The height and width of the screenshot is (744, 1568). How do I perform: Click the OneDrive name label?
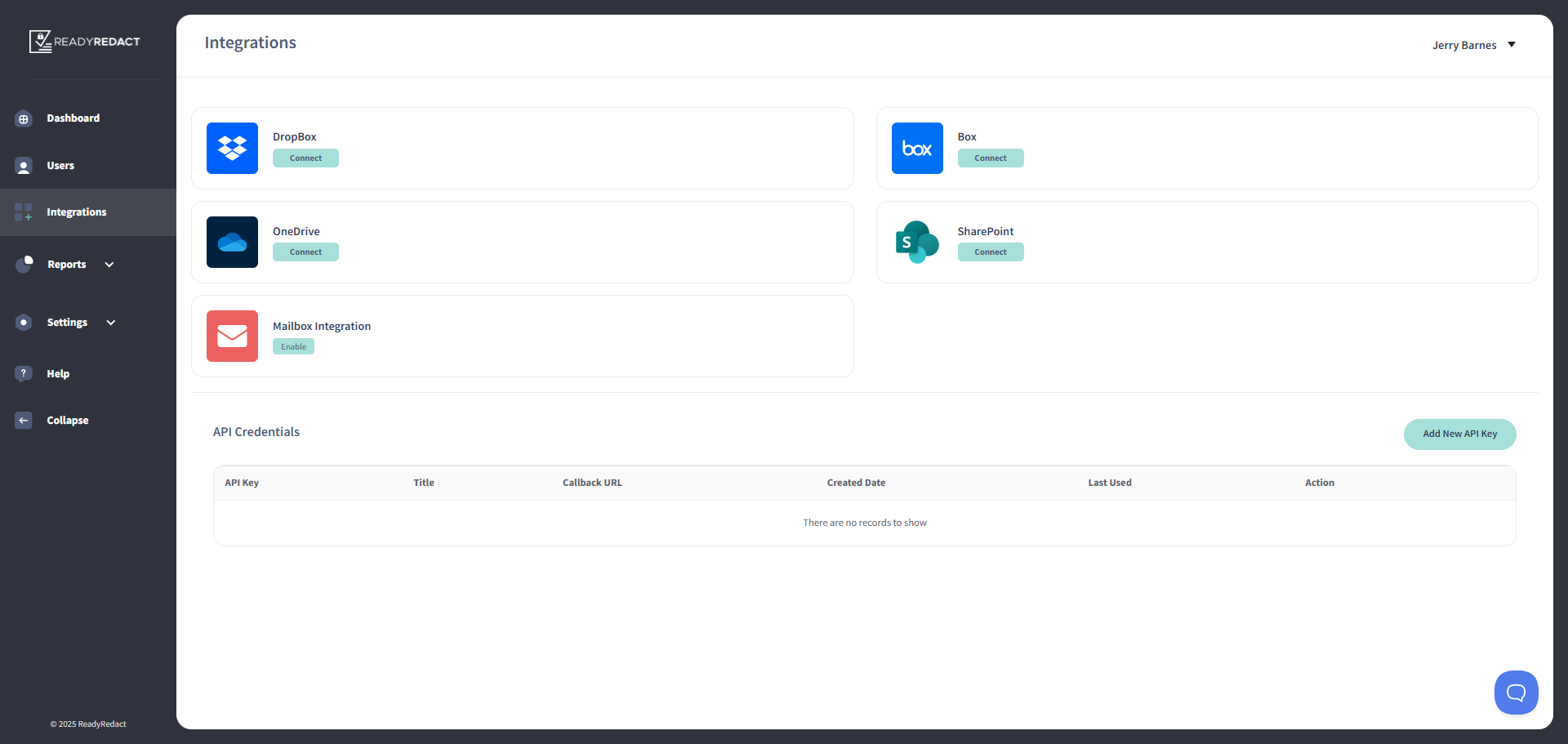click(x=296, y=232)
